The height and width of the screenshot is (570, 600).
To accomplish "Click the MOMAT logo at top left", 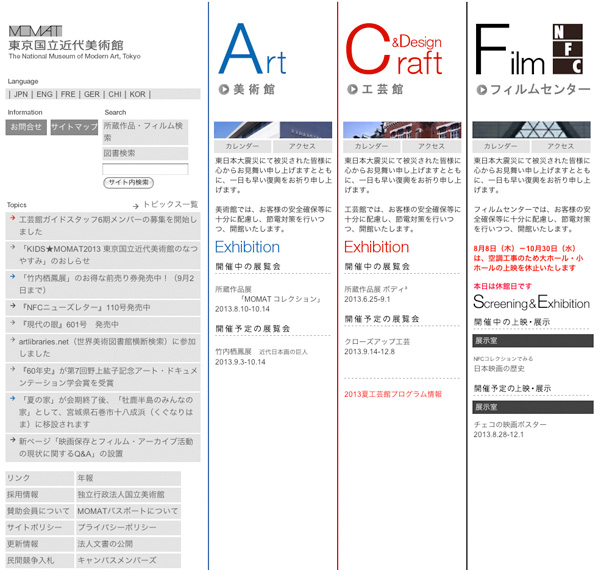I will click(x=35, y=30).
